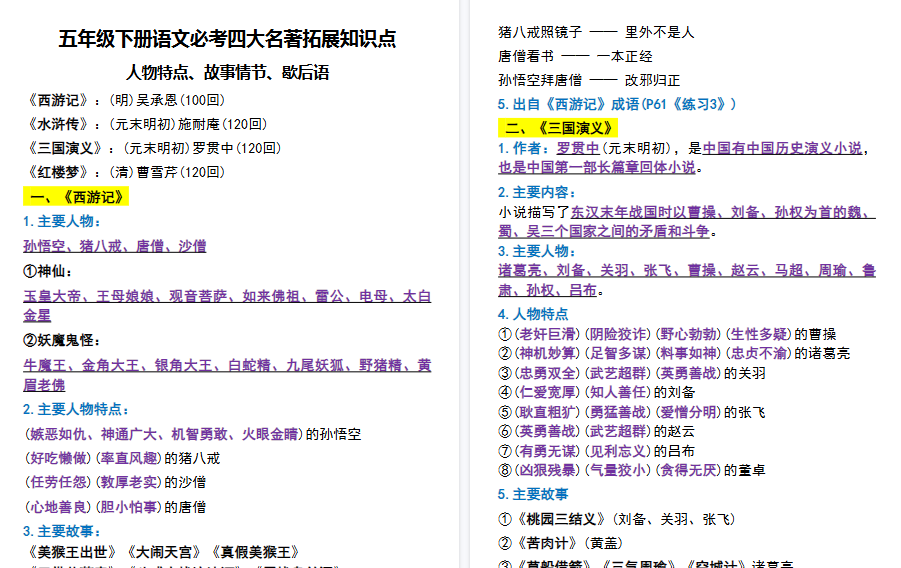Screen dimensions: 901x568
Task: Click the heading 5.出自《西游记》成语(P61《练习3》)
Action: coord(617,104)
